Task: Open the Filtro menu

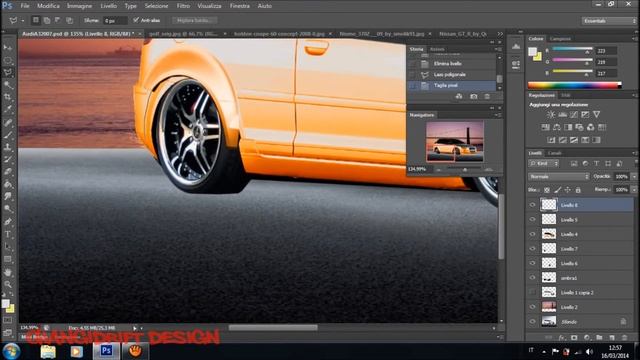Action: (x=183, y=6)
